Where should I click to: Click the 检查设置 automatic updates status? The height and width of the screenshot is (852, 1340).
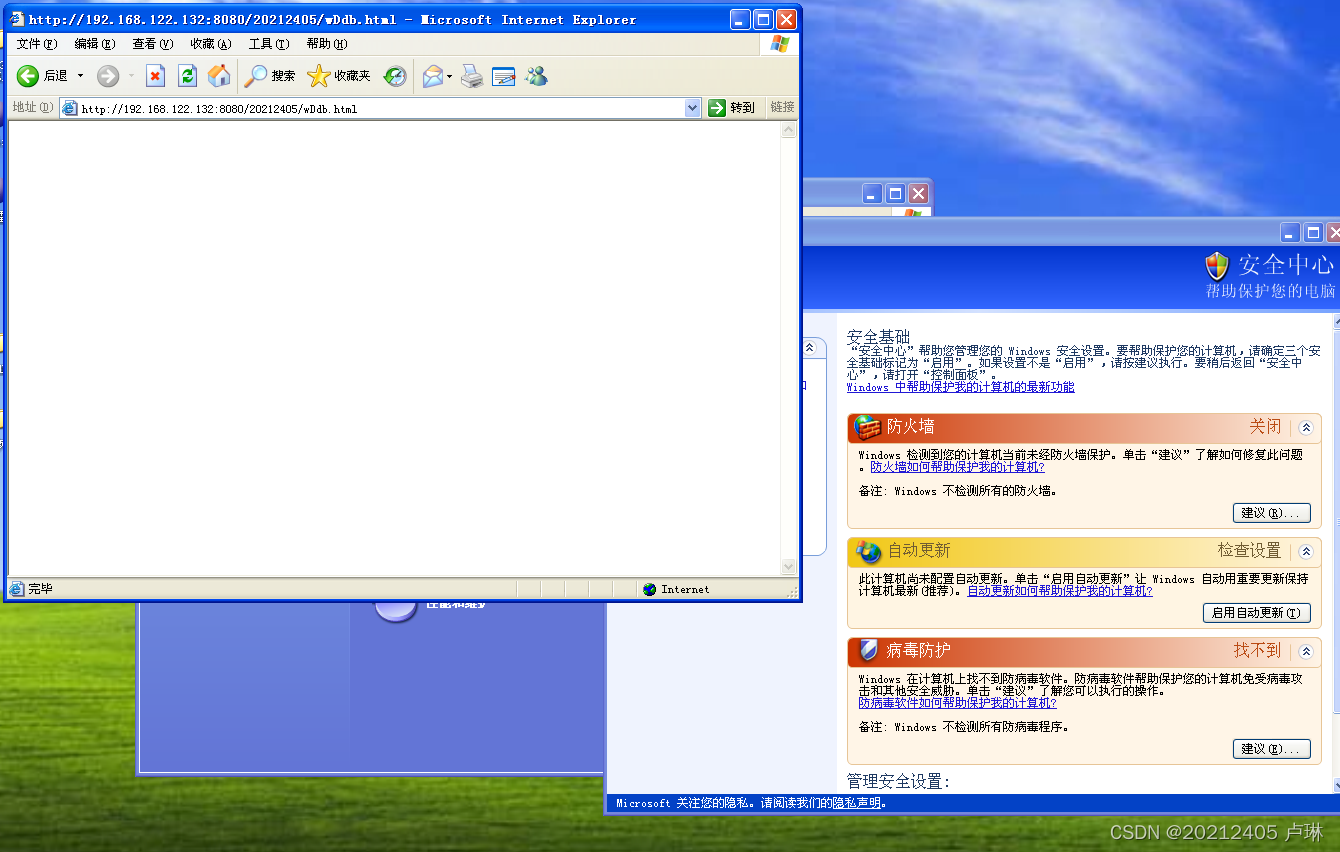1249,551
